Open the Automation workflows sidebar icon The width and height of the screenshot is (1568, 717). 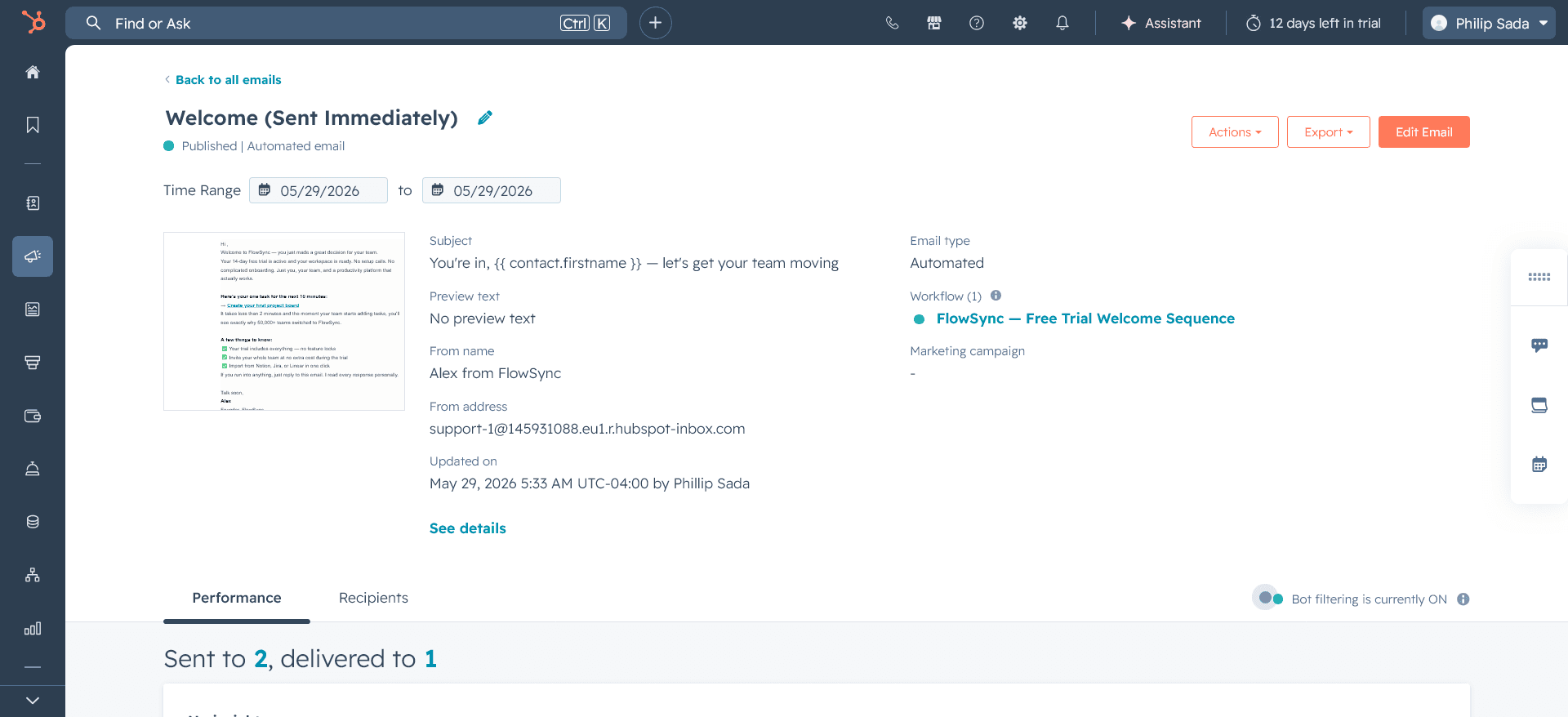click(x=33, y=575)
